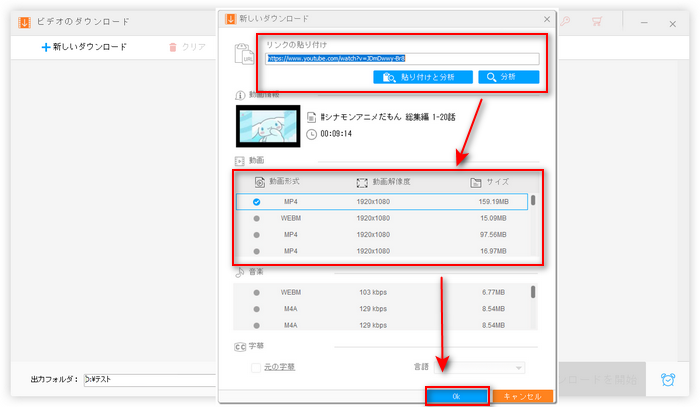Click the link URL icon beside paste field
This screenshot has width=700, height=407.
click(x=241, y=53)
